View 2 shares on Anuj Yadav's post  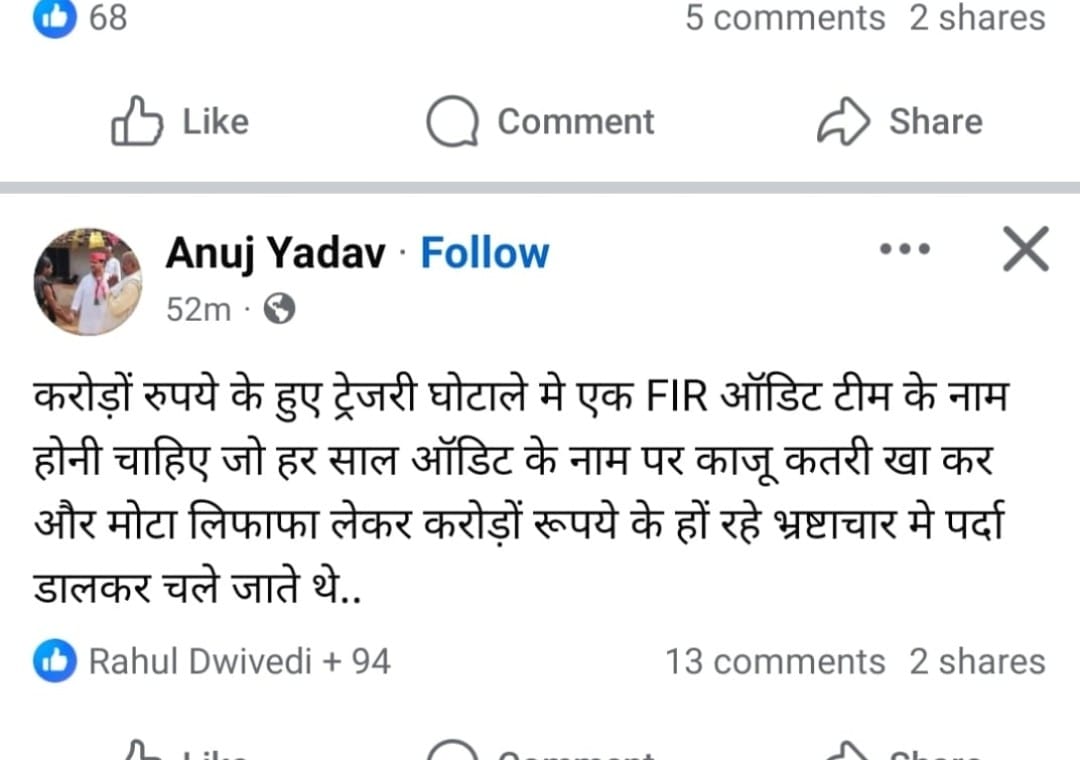click(x=977, y=661)
